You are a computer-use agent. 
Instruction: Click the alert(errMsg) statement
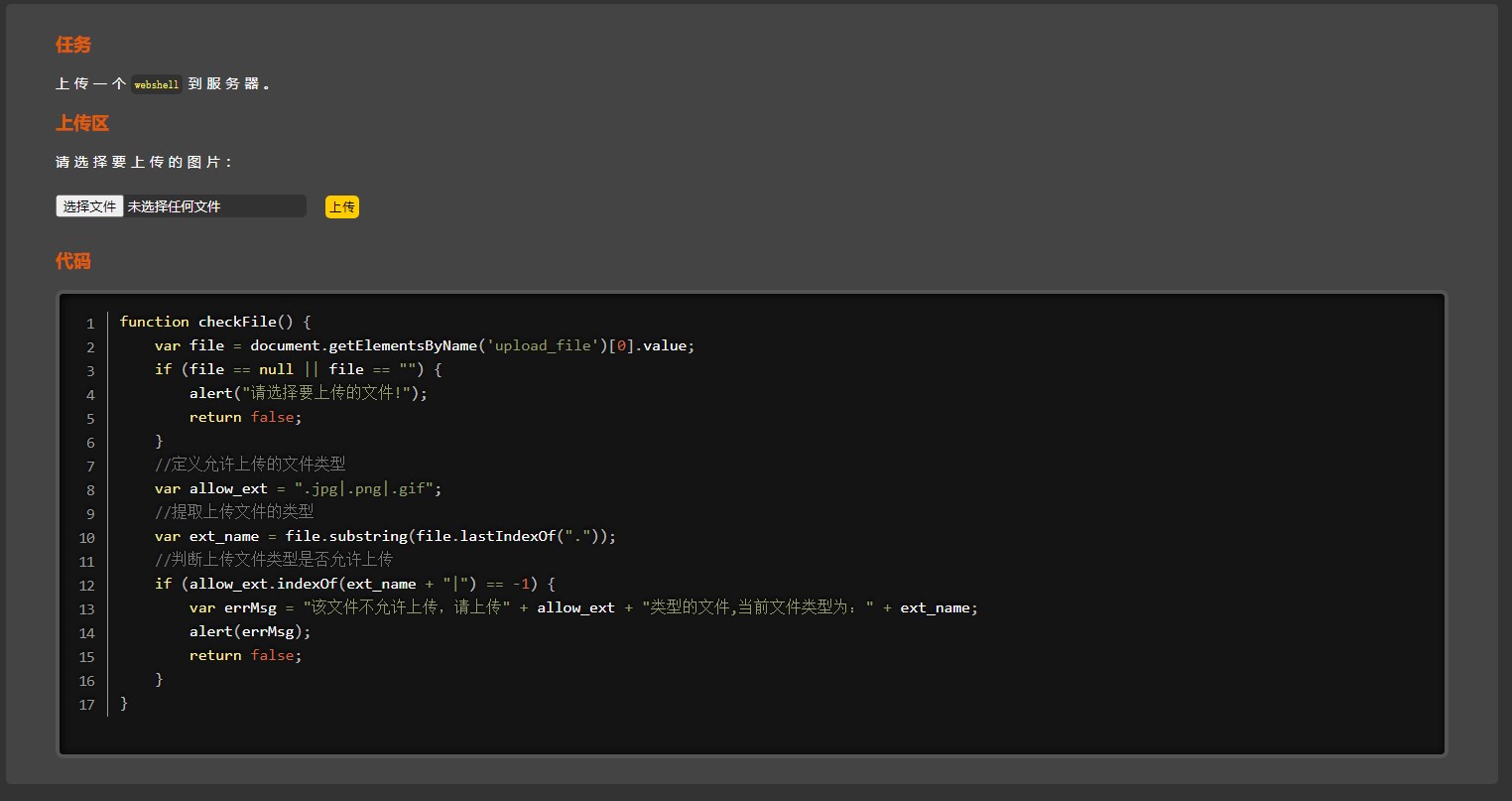click(250, 631)
